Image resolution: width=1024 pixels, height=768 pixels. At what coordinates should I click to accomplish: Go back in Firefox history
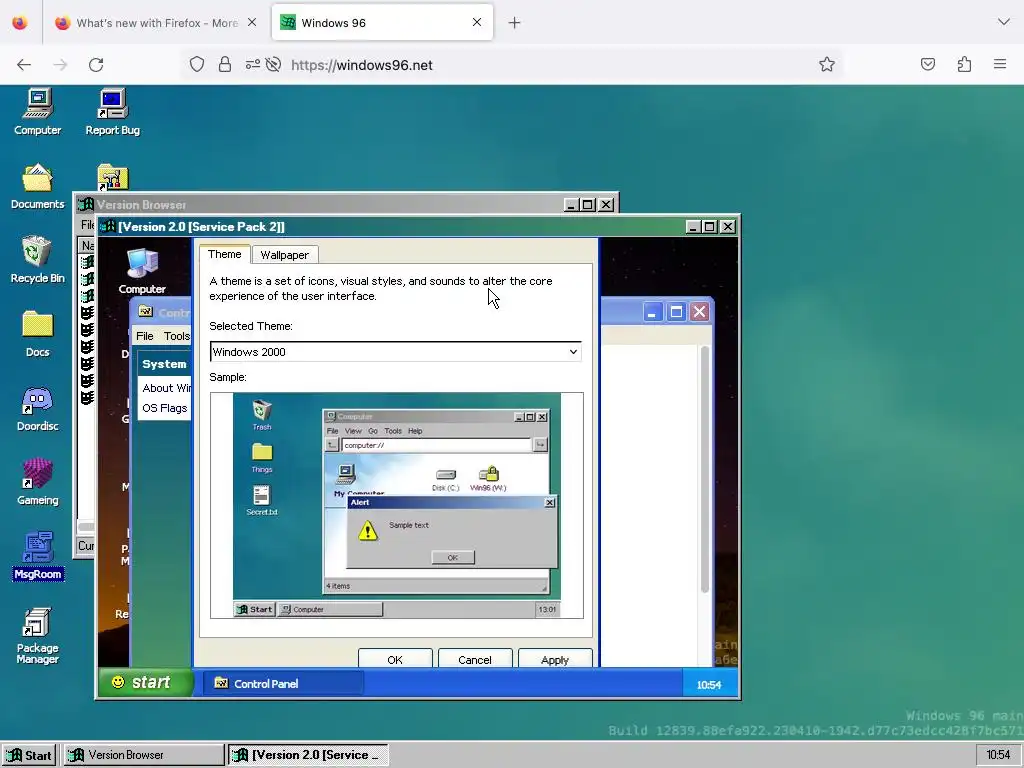pyautogui.click(x=24, y=65)
